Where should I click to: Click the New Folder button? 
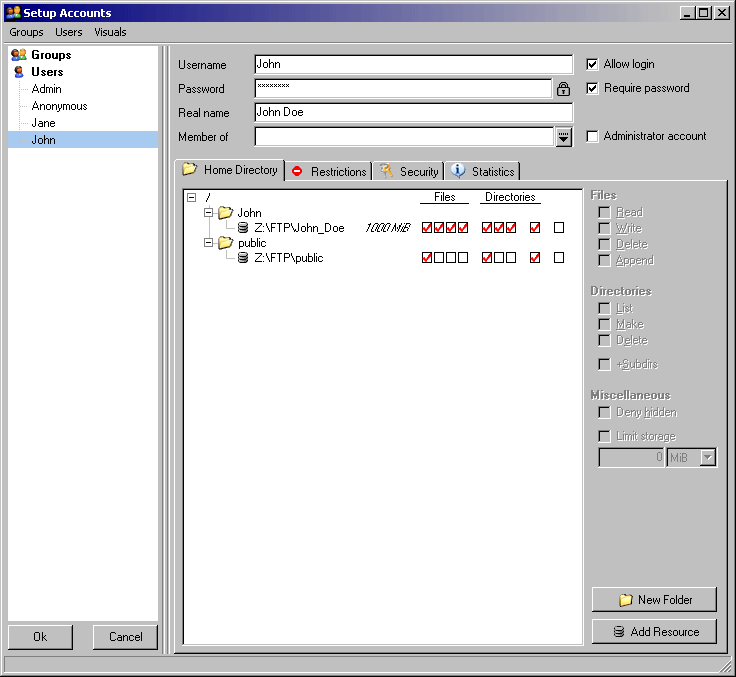pos(654,600)
